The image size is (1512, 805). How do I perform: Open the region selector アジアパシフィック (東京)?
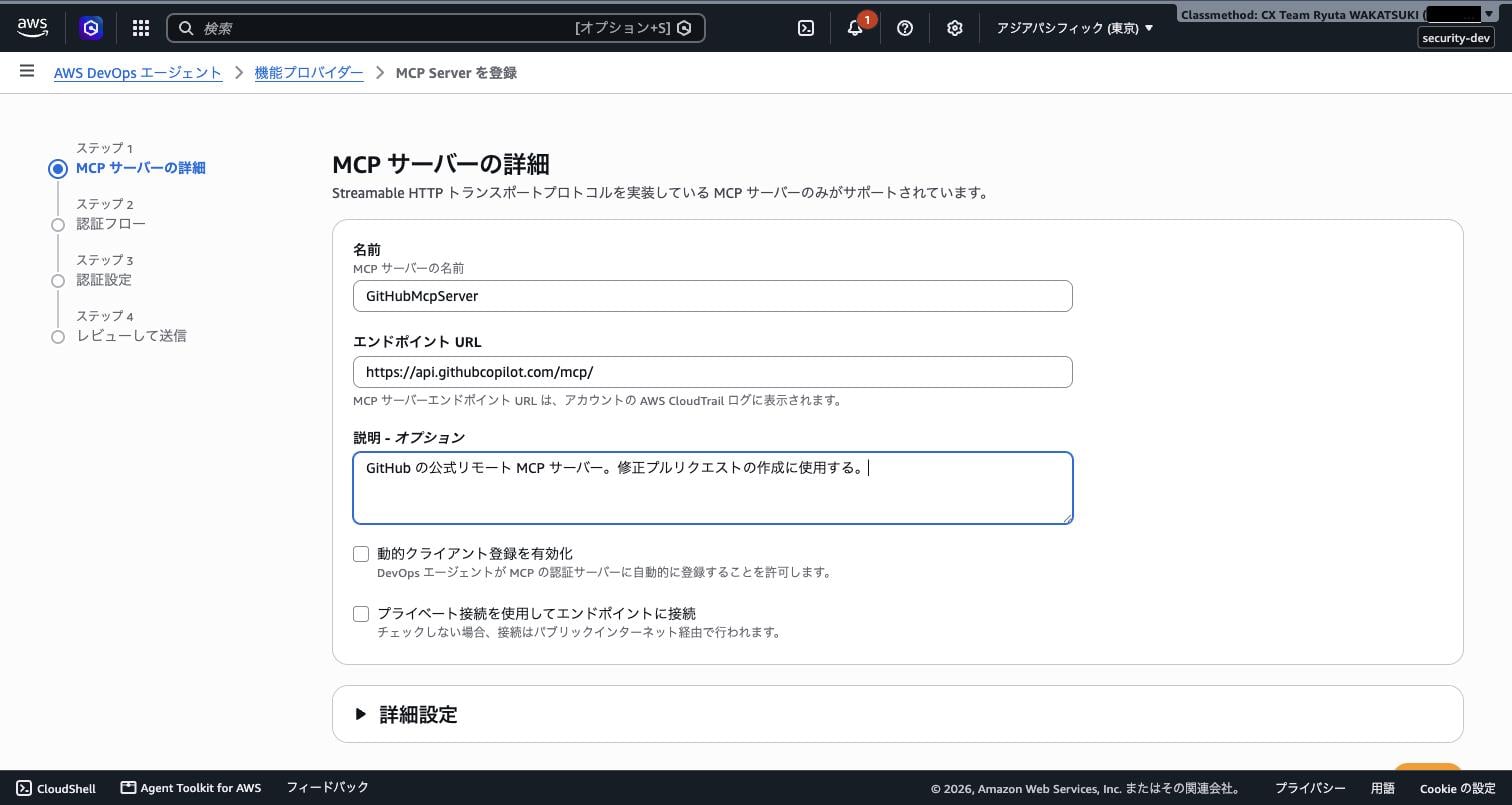pos(1074,28)
